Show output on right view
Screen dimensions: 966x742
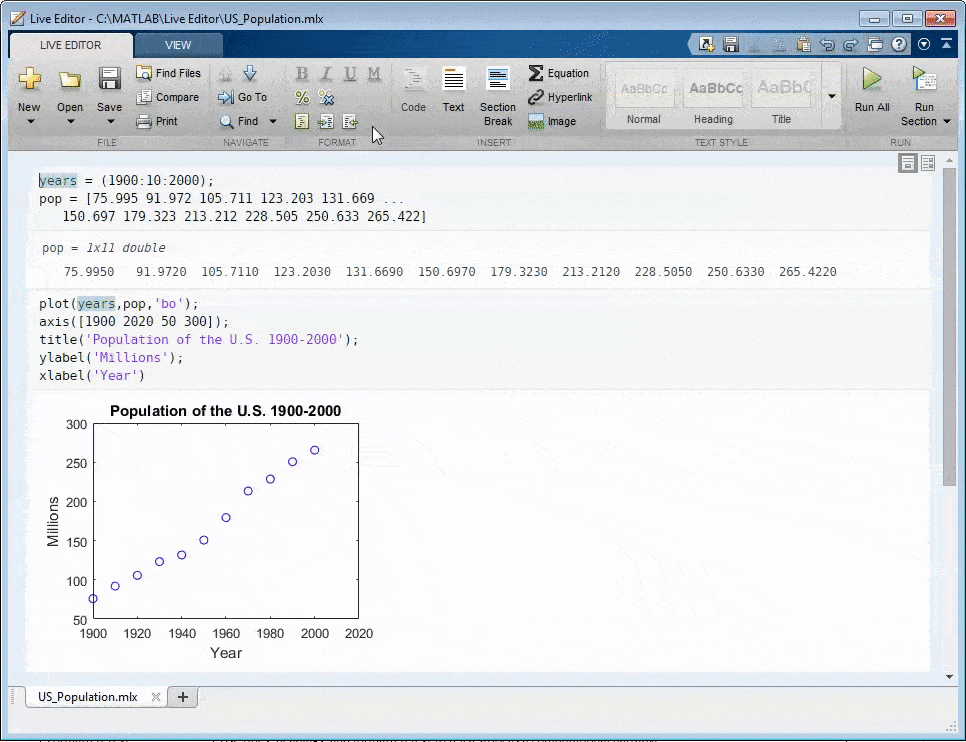(x=928, y=163)
